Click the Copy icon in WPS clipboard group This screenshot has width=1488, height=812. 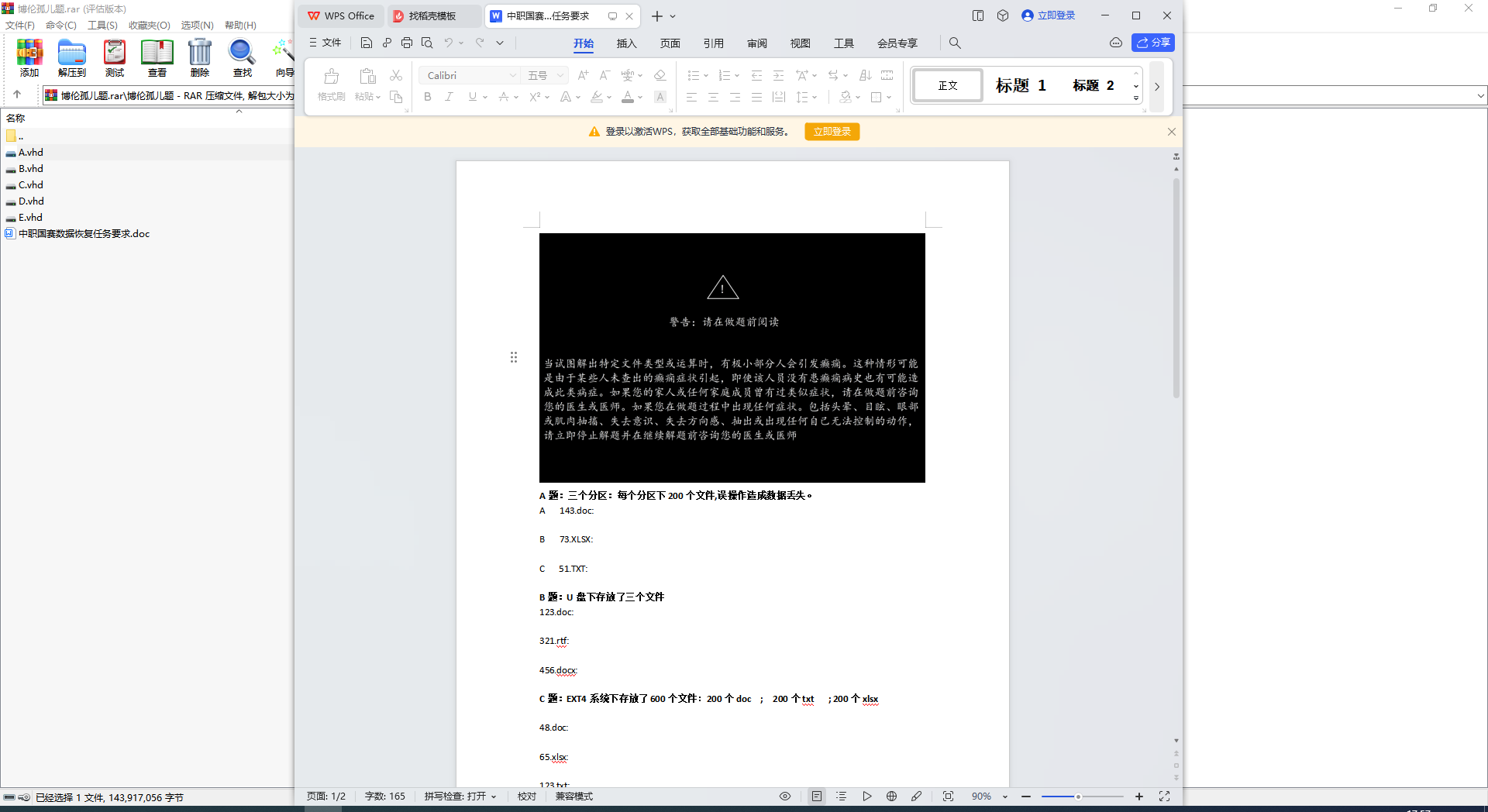coord(396,97)
